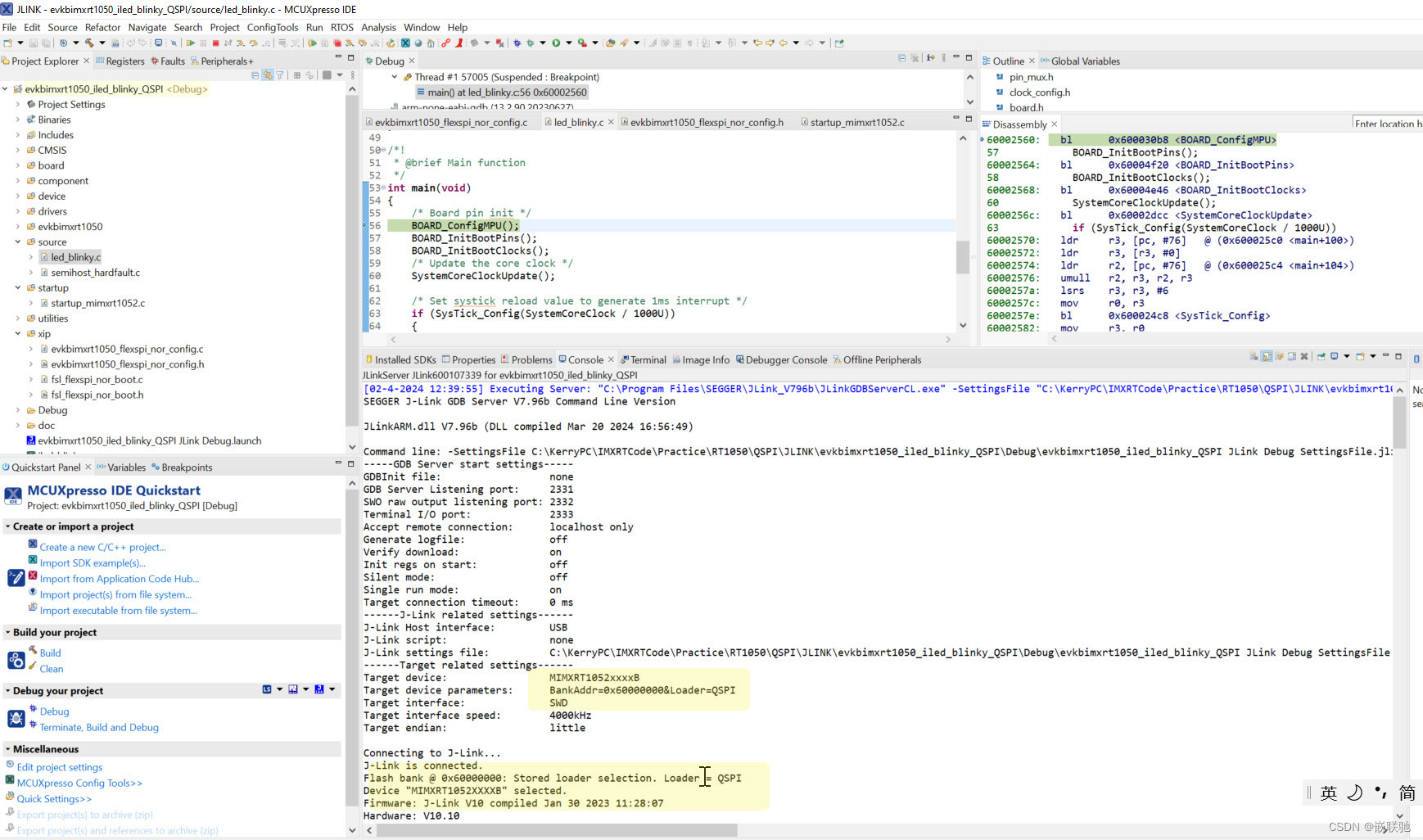This screenshot has width=1423, height=840.
Task: Expand the drivers folder in the project tree
Action: pyautogui.click(x=18, y=211)
